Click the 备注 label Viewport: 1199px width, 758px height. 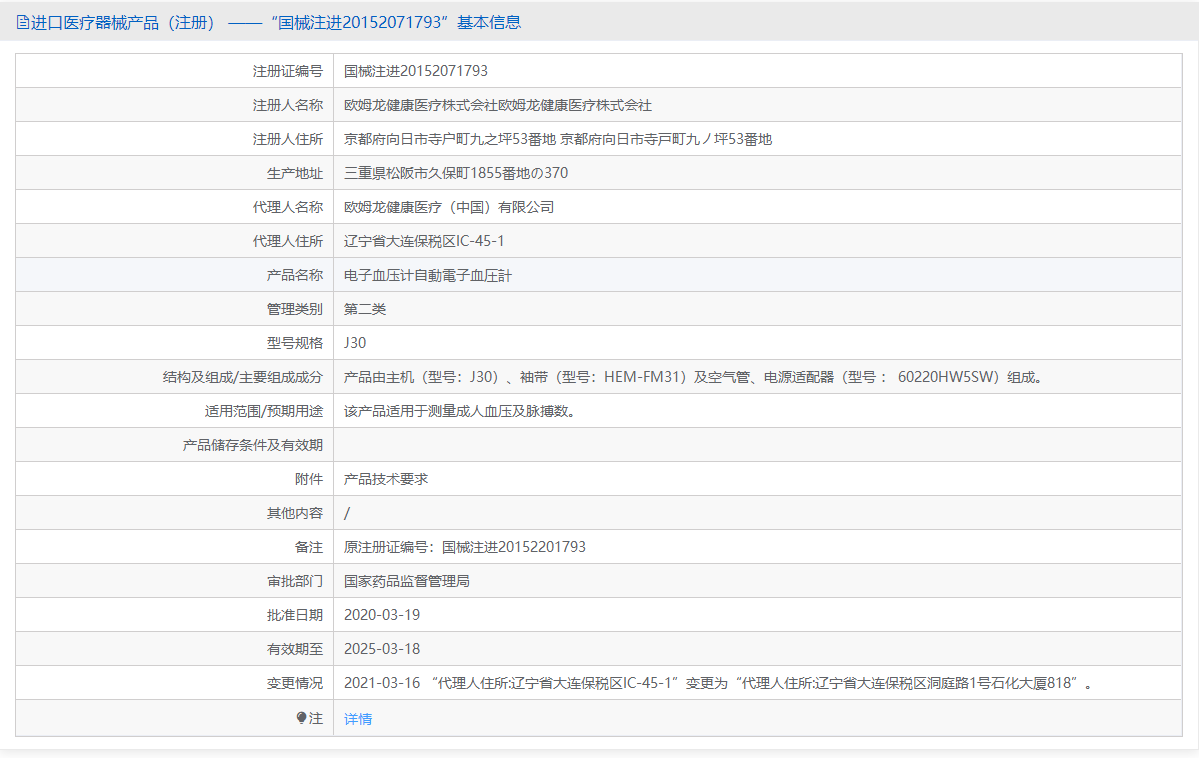[308, 547]
